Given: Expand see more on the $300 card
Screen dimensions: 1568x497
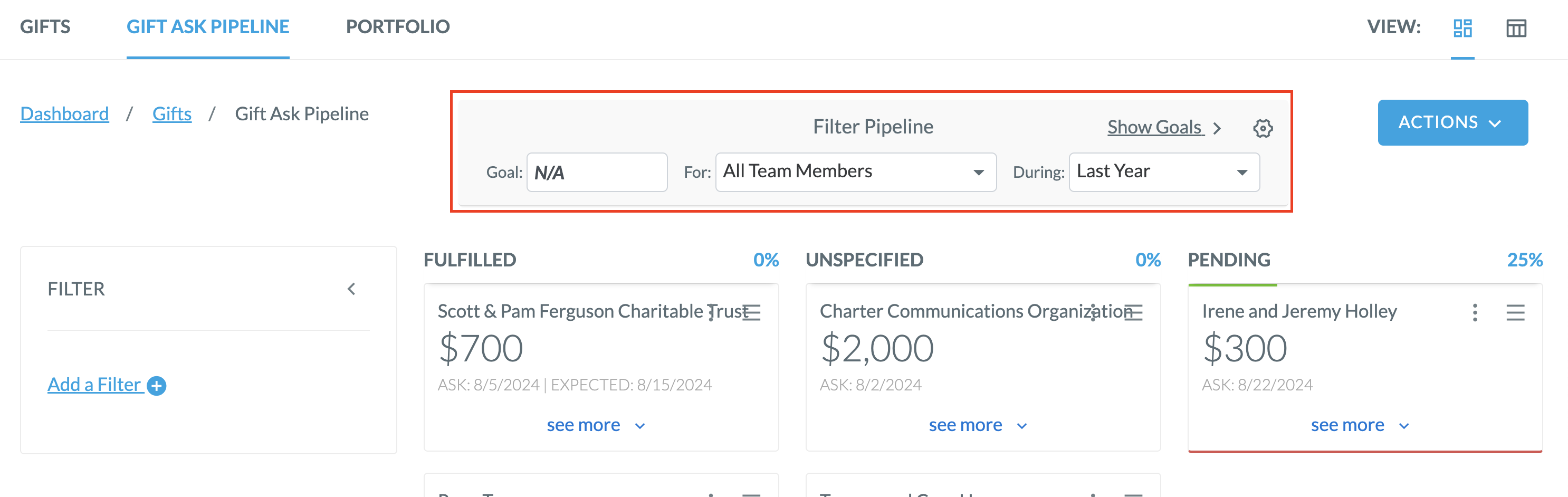Looking at the screenshot, I should click(x=1360, y=425).
